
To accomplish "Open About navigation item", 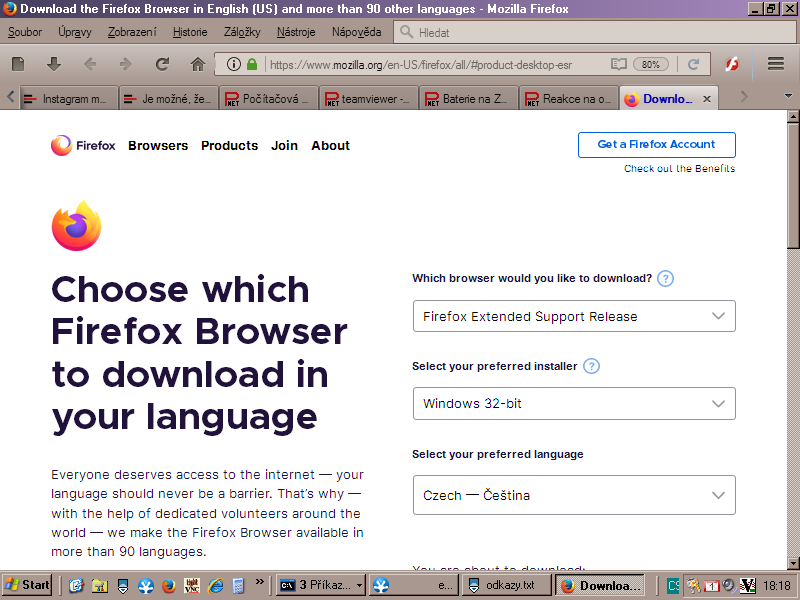I will [x=331, y=145].
